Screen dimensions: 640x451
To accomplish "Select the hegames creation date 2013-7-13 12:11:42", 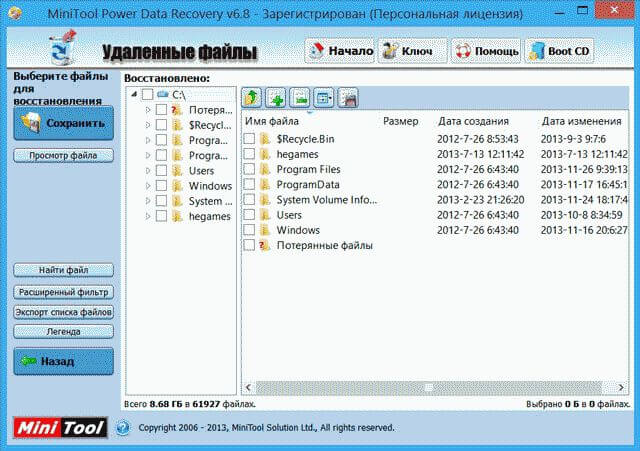I will pos(480,154).
